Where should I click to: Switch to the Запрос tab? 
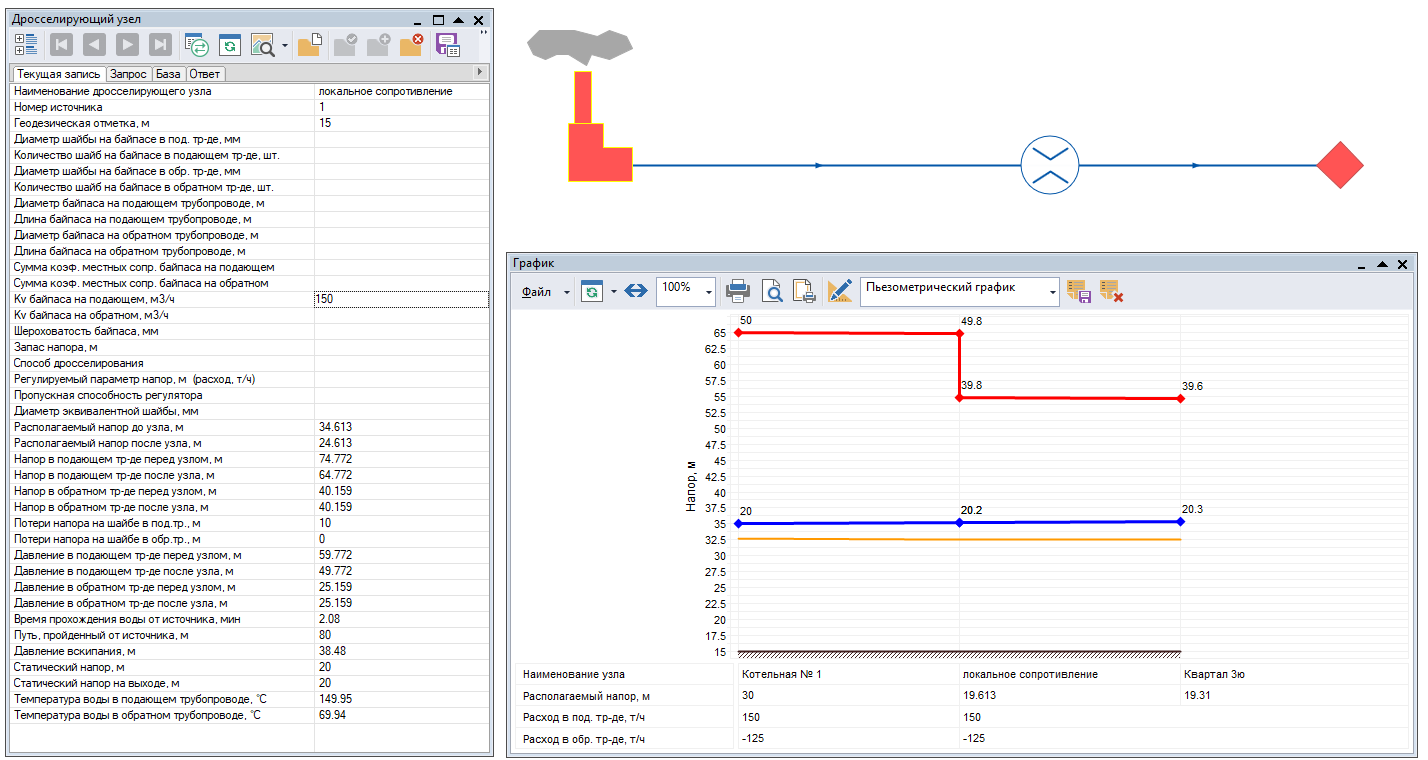click(x=129, y=74)
